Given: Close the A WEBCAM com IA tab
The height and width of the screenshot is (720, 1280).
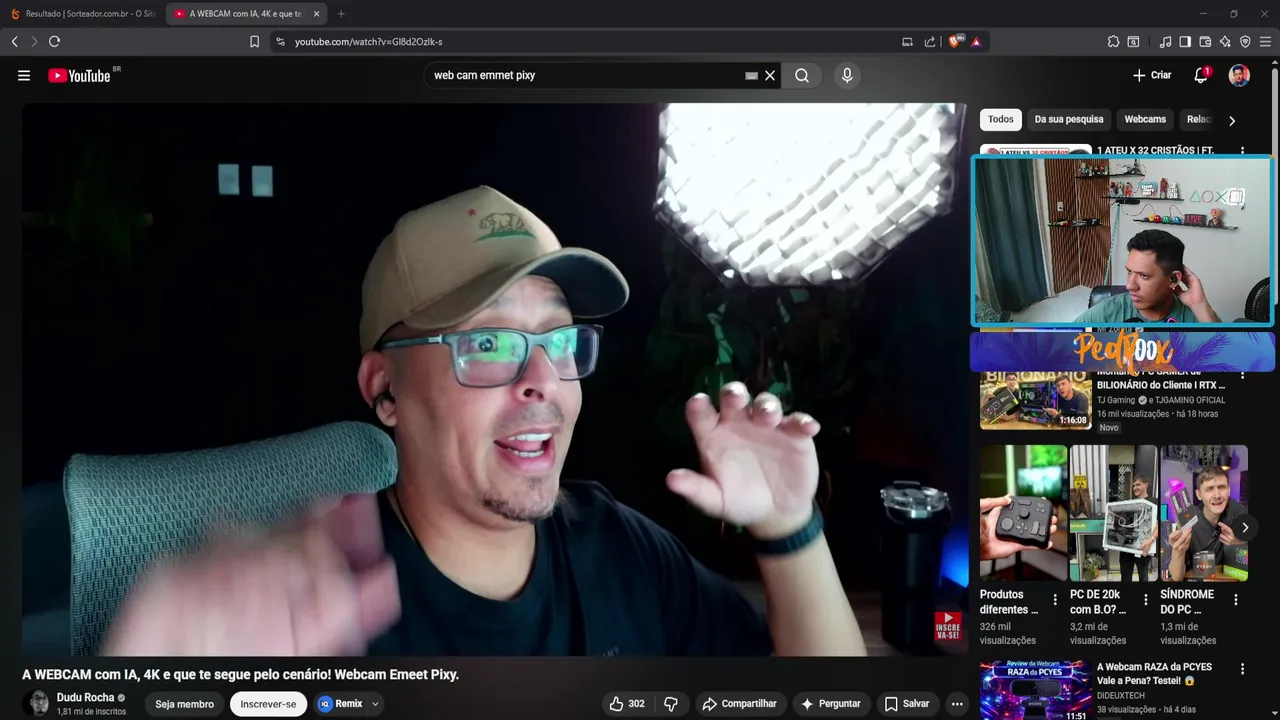Looking at the screenshot, I should click(316, 14).
